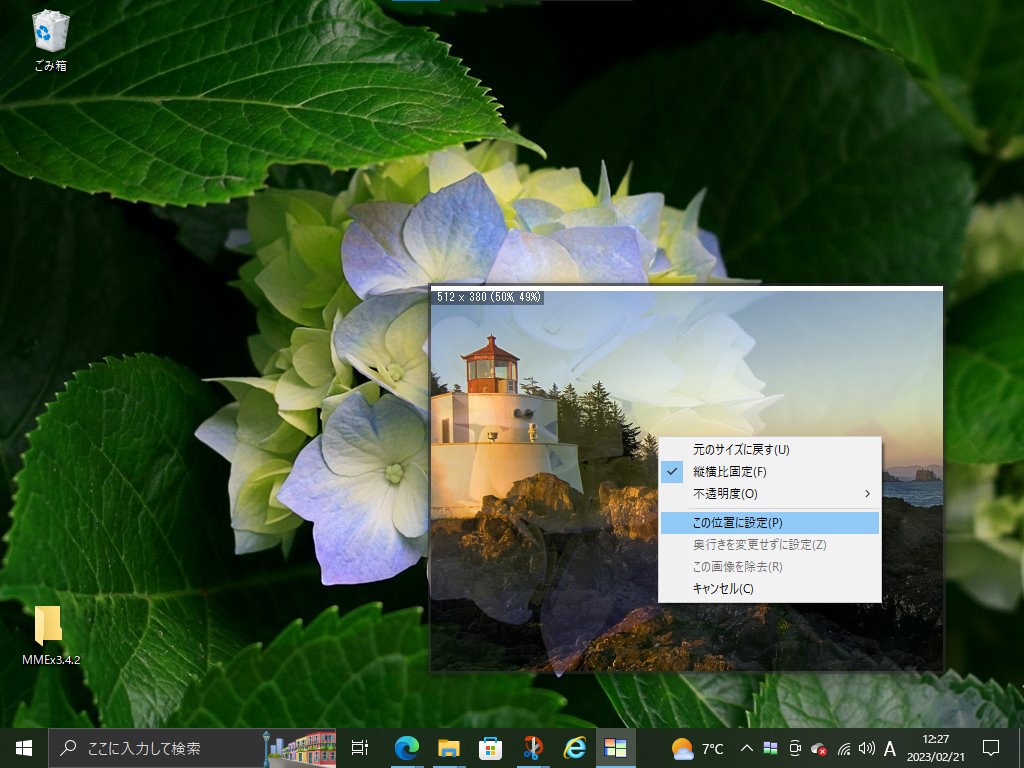The height and width of the screenshot is (768, 1024).
Task: Select the MMEx3.4.2 folder on desktop
Action: [50, 635]
